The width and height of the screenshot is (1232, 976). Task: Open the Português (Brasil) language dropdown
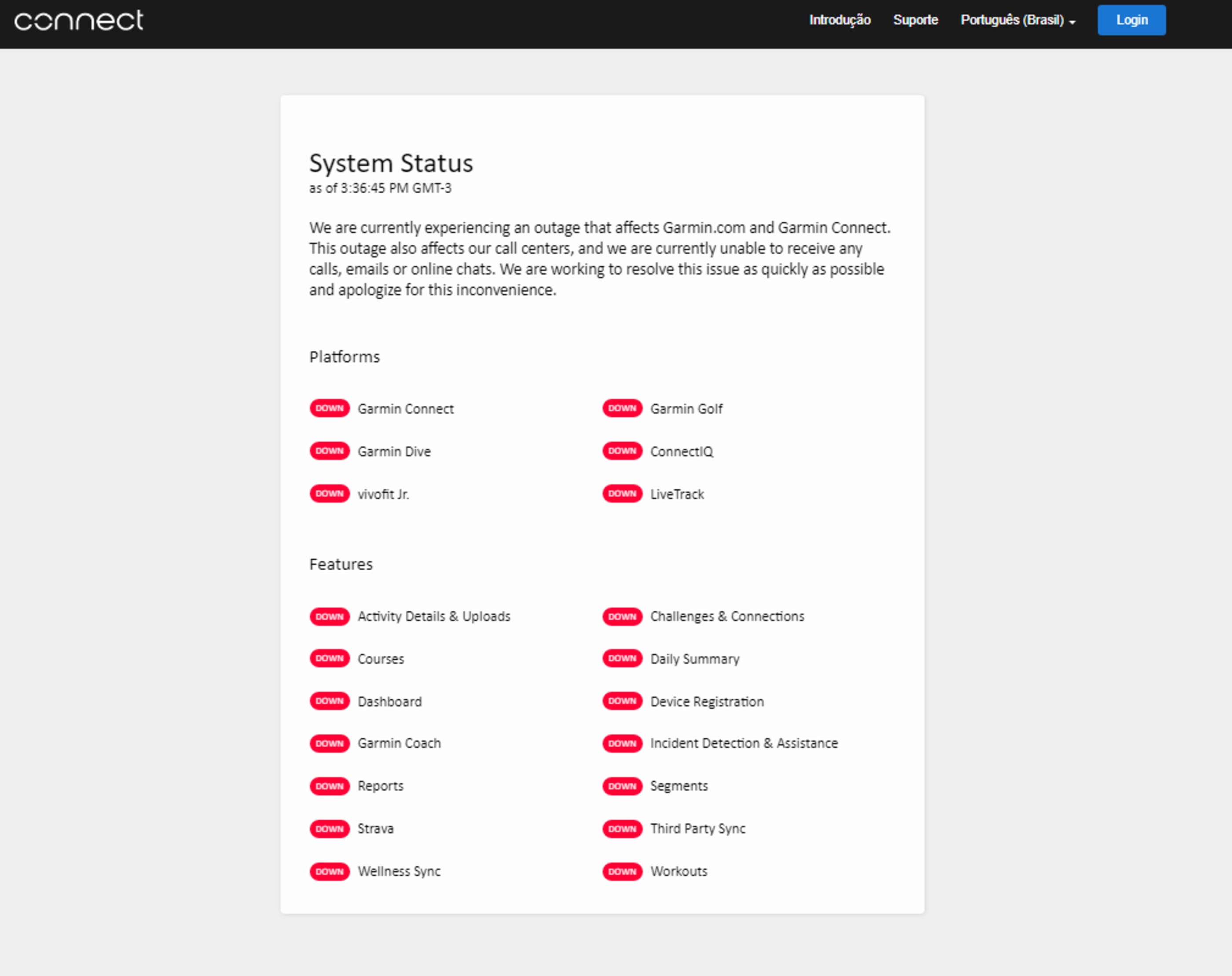pyautogui.click(x=1012, y=21)
